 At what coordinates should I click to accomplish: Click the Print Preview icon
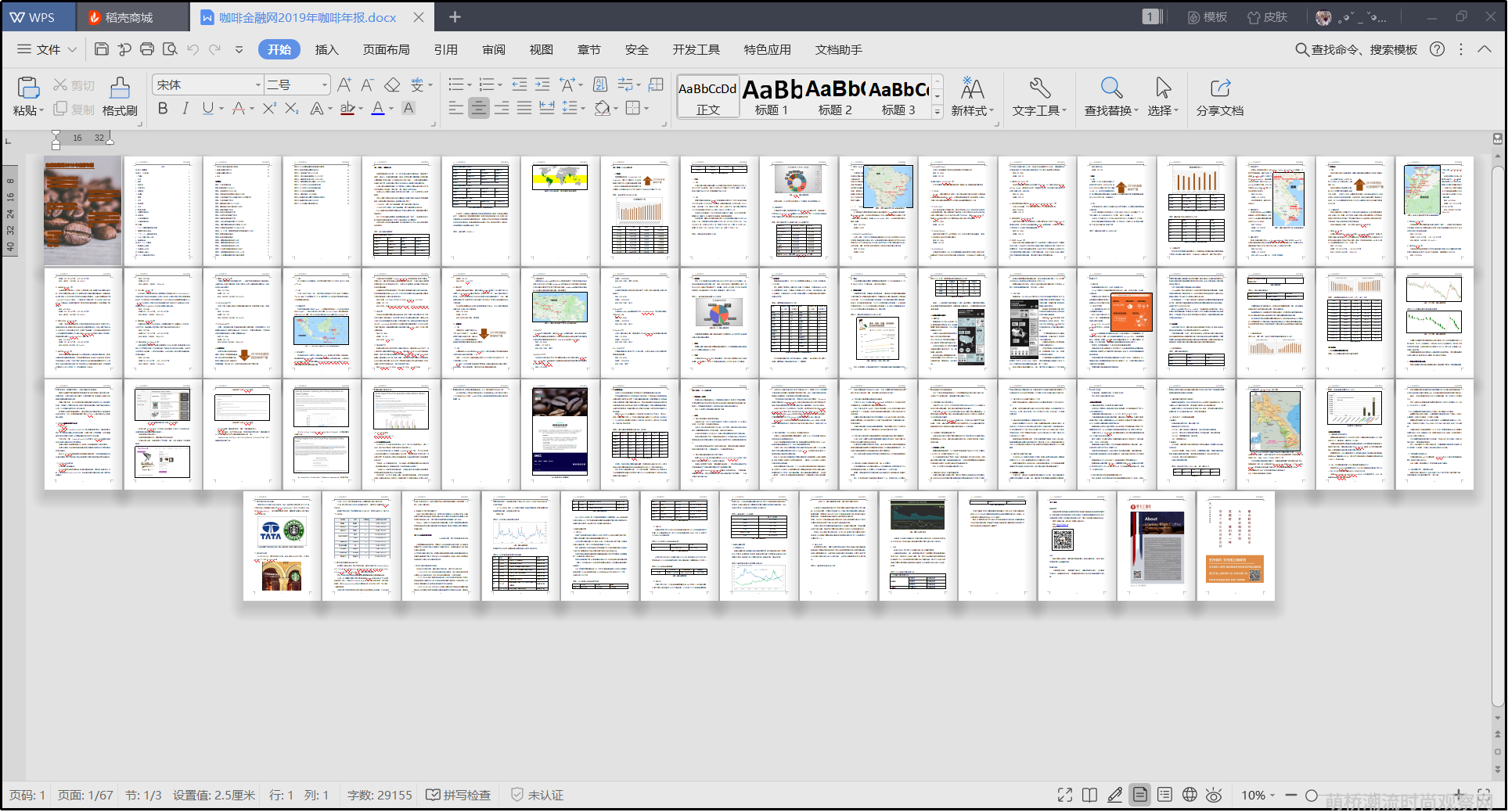170,49
